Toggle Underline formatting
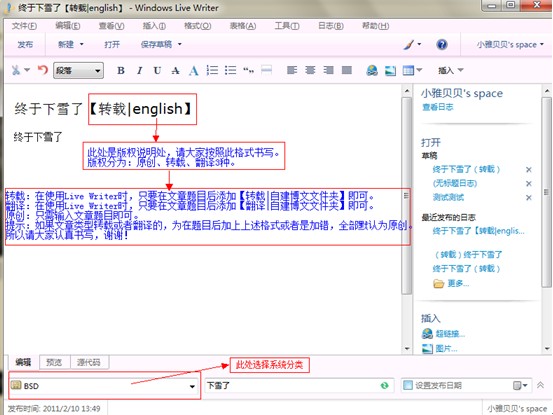This screenshot has width=553, height=415. tap(157, 71)
